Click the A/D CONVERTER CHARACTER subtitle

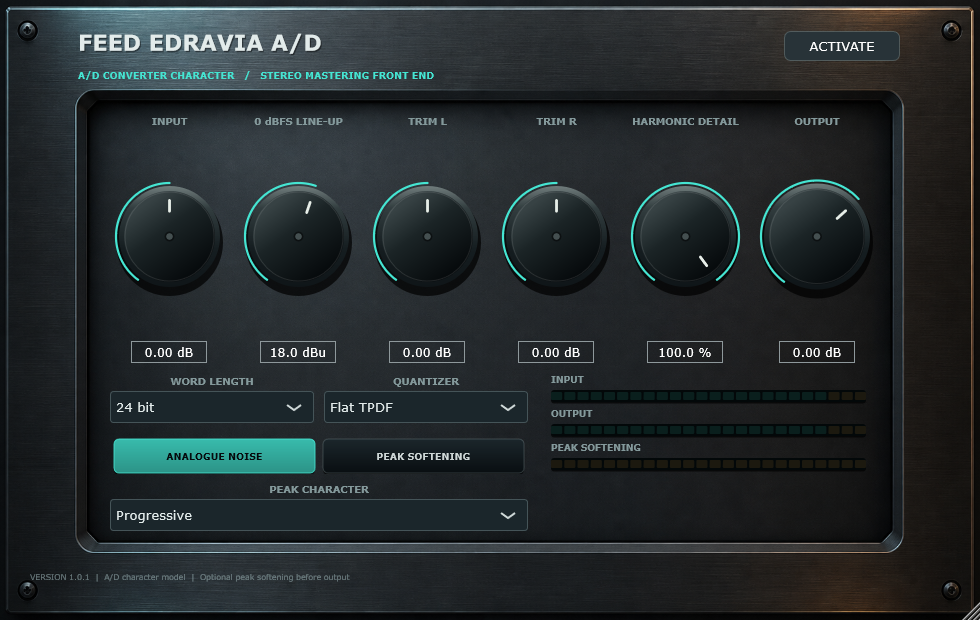[156, 76]
